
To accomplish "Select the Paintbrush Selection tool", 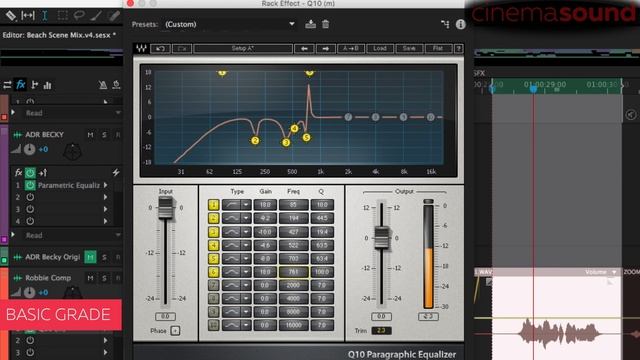I will point(96,16).
